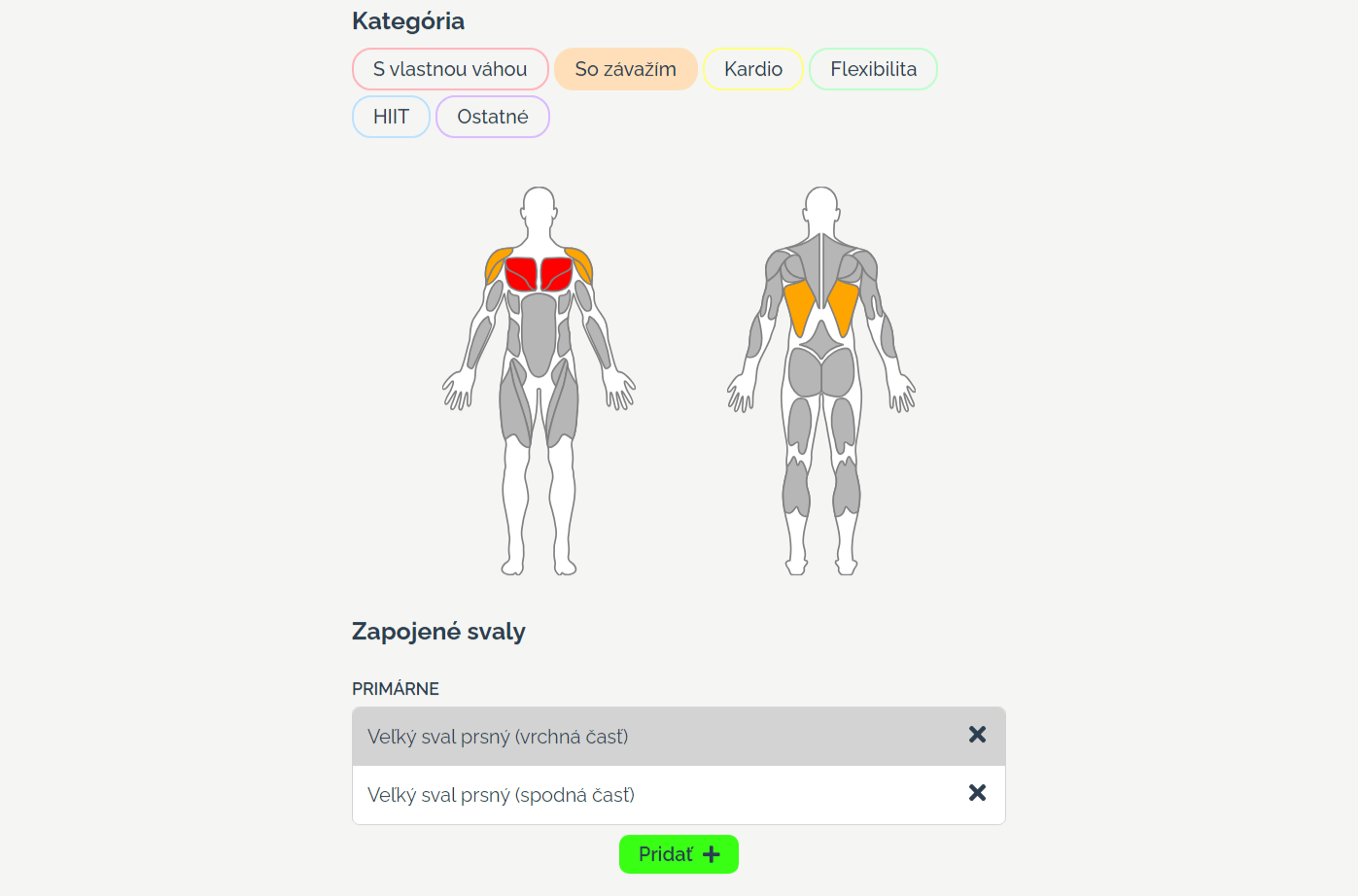The width and height of the screenshot is (1358, 896).
Task: Remove Veľký sval prsný (spodná časť) with X
Action: coord(977,793)
